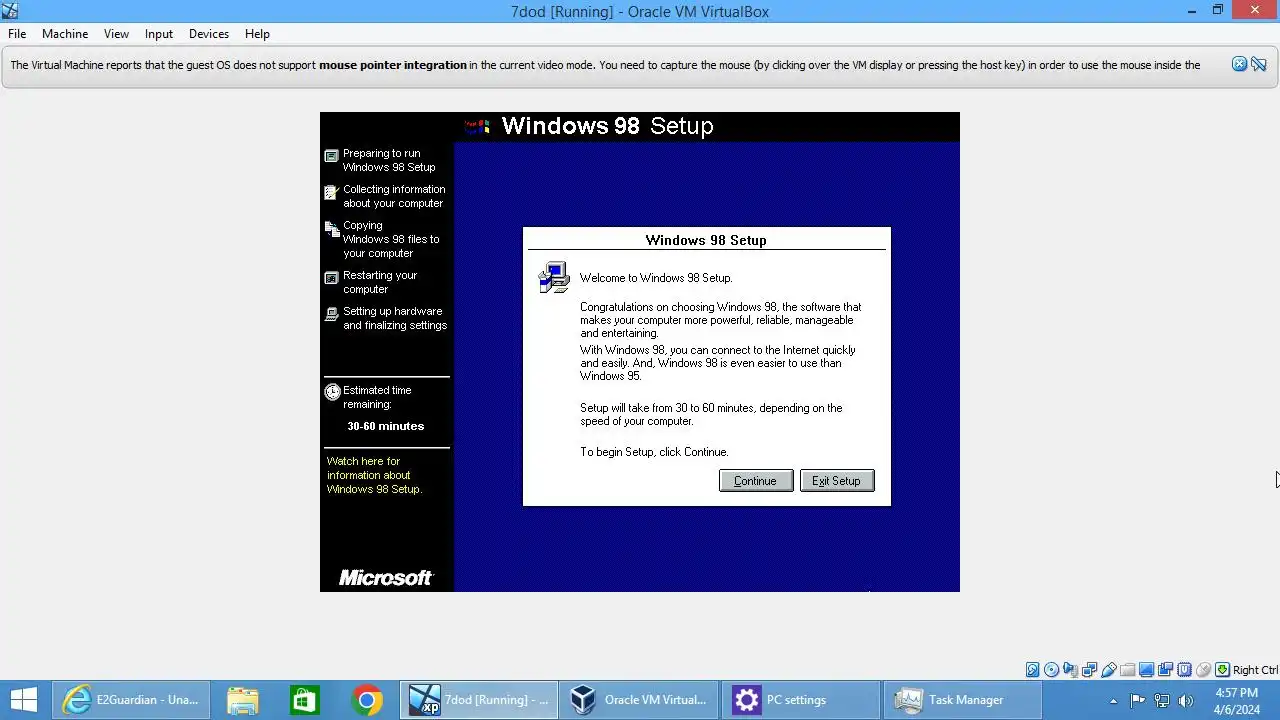The image size is (1280, 720).
Task: Open the Machine menu
Action: pyautogui.click(x=65, y=33)
